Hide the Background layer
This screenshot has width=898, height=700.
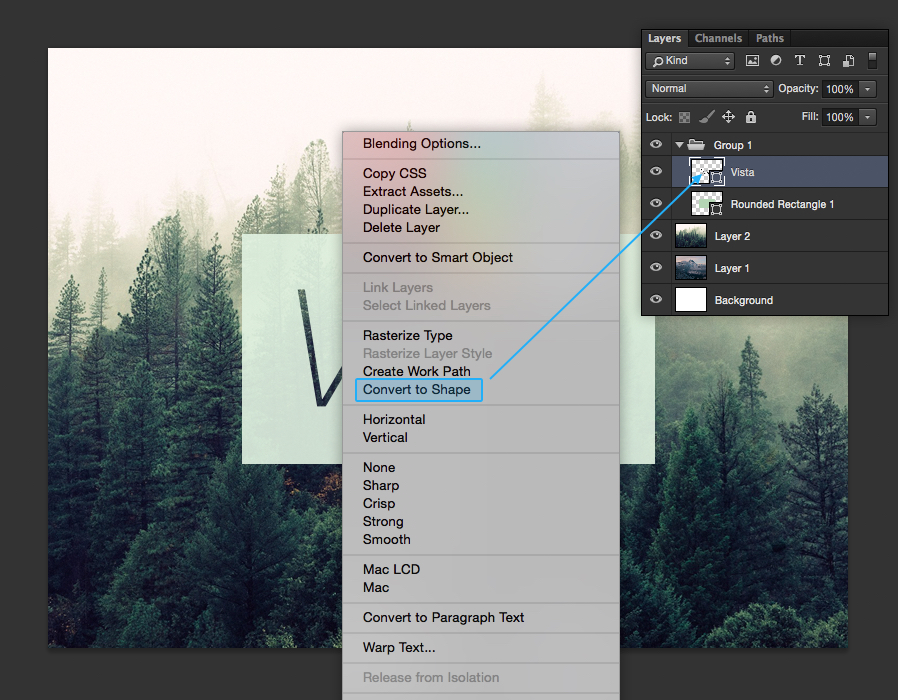click(656, 299)
